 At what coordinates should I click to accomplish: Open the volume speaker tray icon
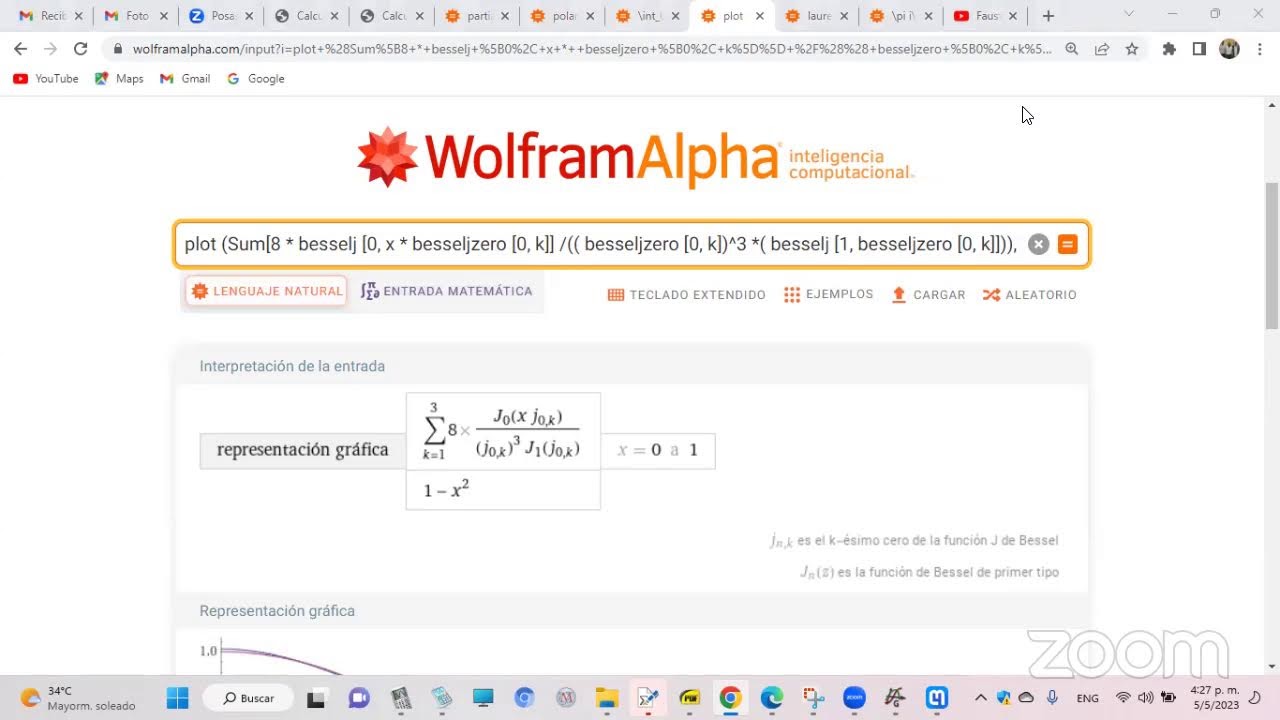coord(1145,698)
